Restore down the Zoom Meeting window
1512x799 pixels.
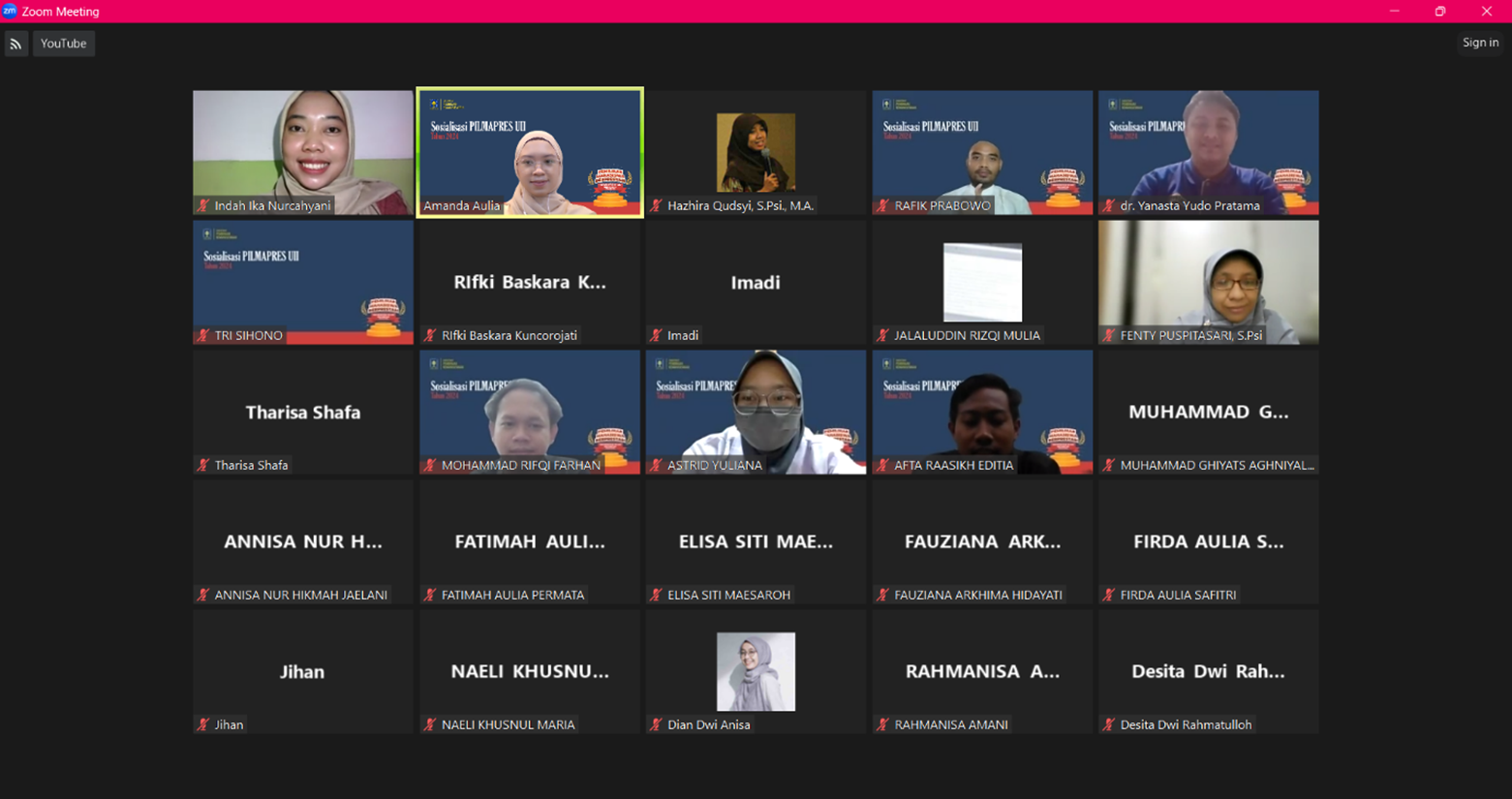(1440, 12)
